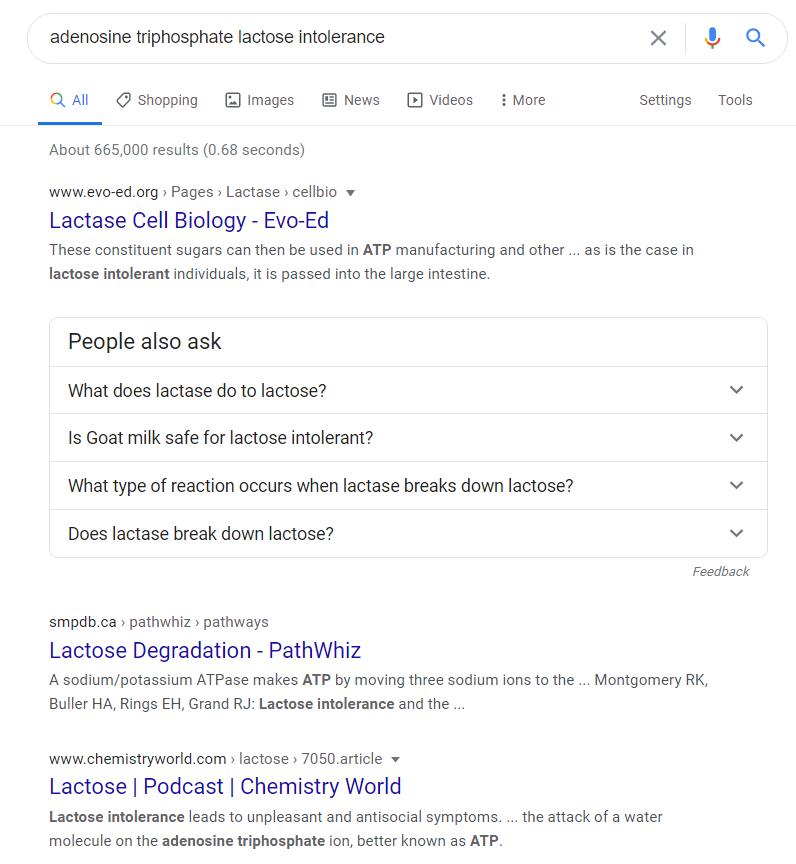Open Images search via its picture icon
Viewport: 796px width, 864px height.
pyautogui.click(x=233, y=100)
